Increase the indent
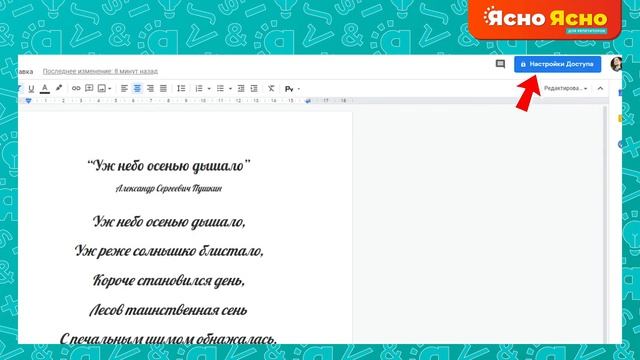This screenshot has width=640, height=360. 254,88
